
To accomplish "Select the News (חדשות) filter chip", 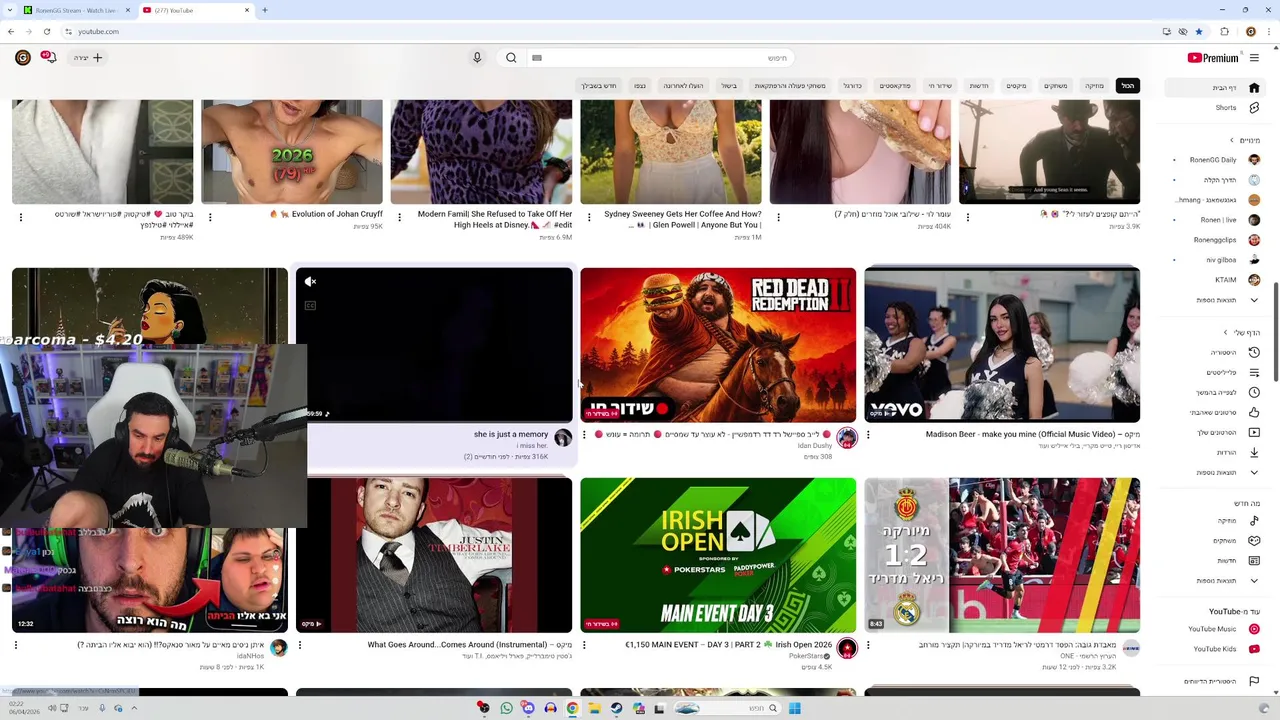I will (x=979, y=86).
